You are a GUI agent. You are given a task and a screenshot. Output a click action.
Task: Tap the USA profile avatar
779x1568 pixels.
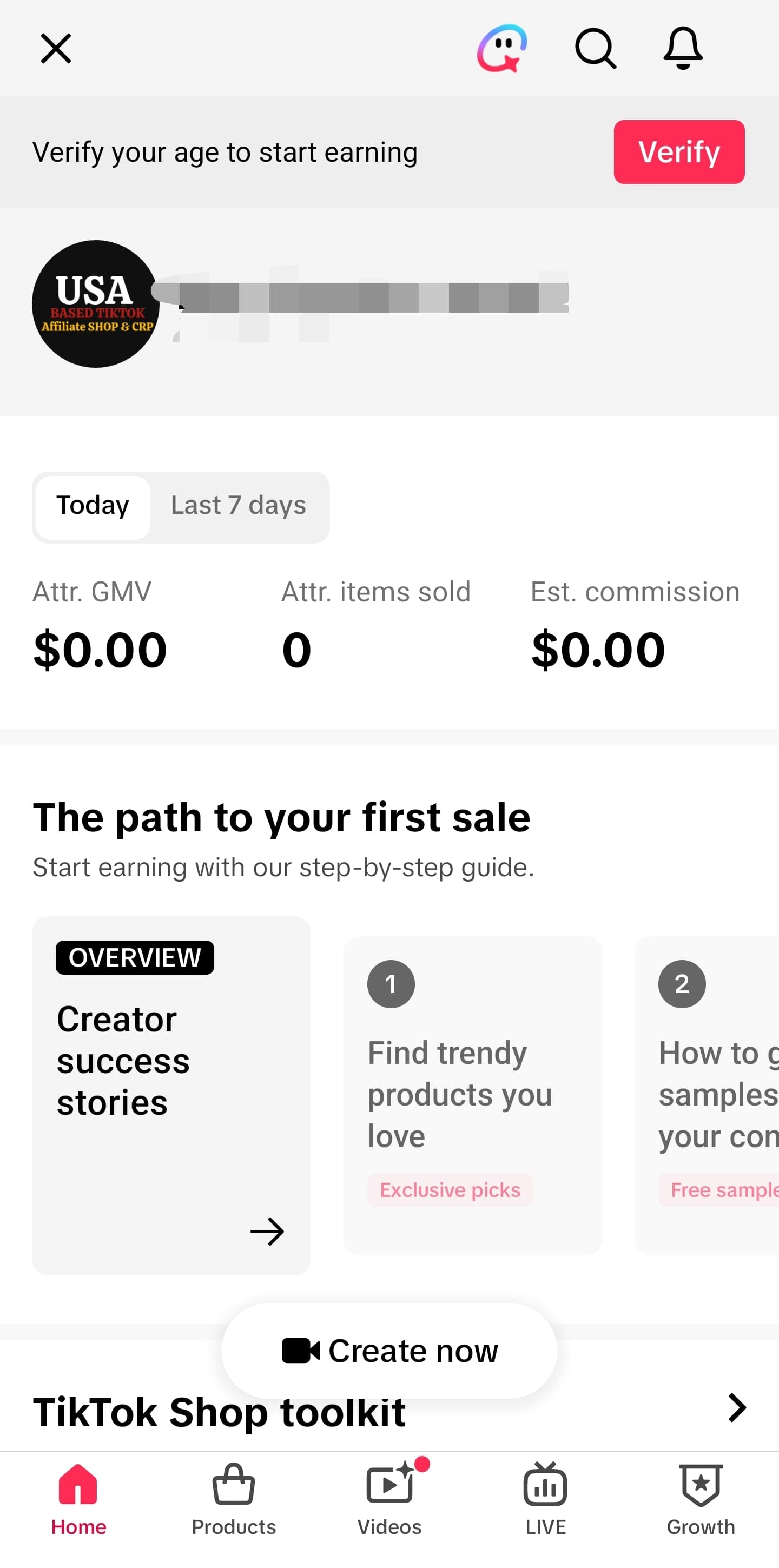(96, 304)
